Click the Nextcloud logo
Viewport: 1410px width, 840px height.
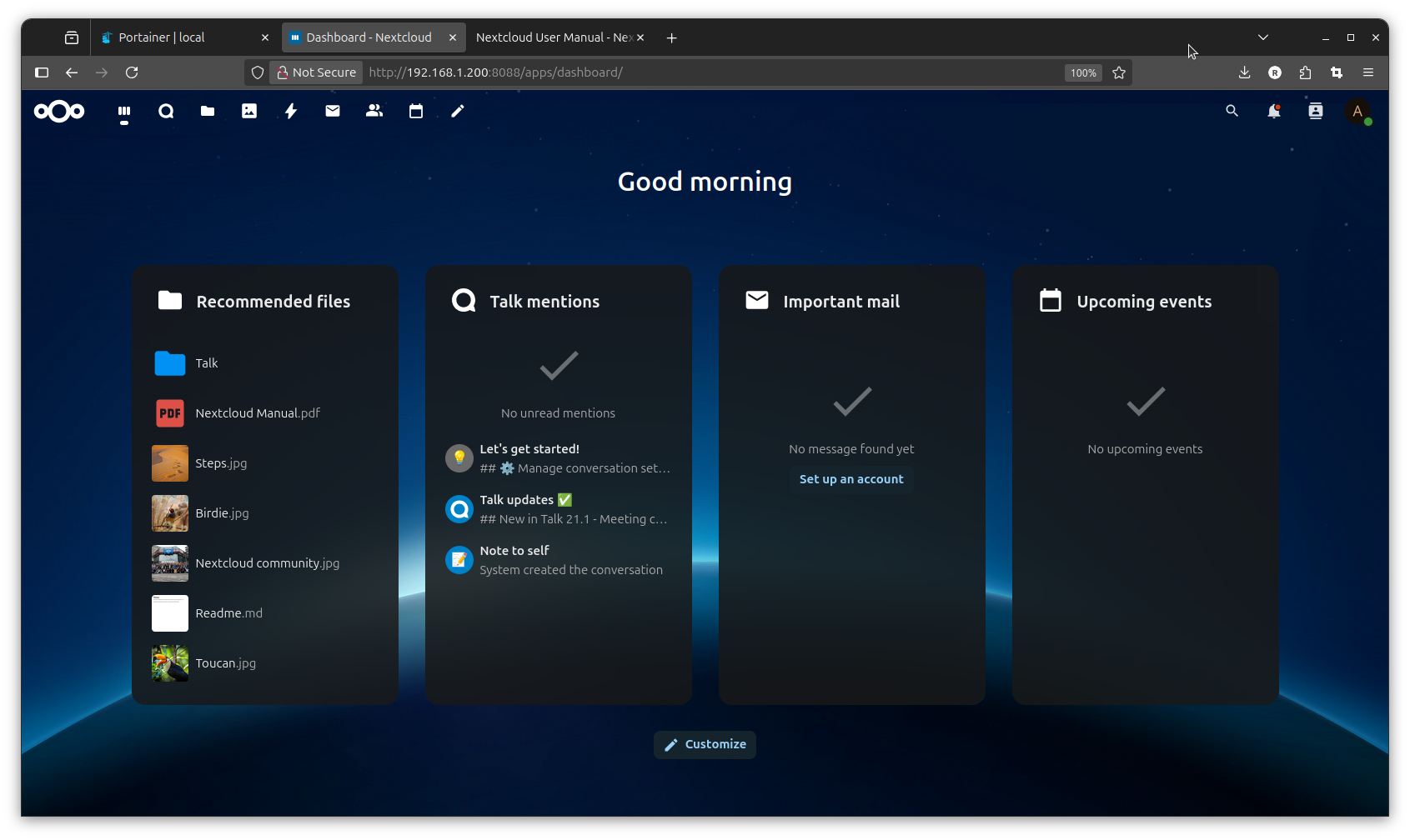coord(59,111)
